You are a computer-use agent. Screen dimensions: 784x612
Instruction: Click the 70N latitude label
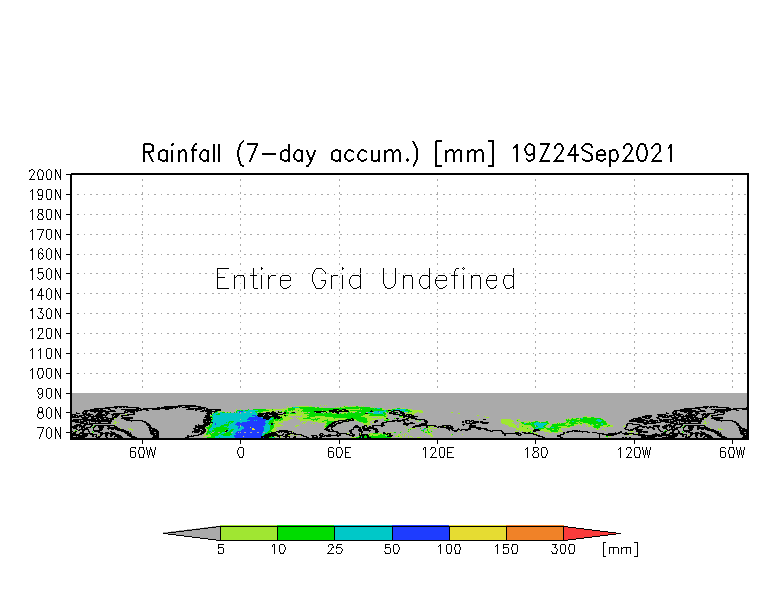[49, 433]
